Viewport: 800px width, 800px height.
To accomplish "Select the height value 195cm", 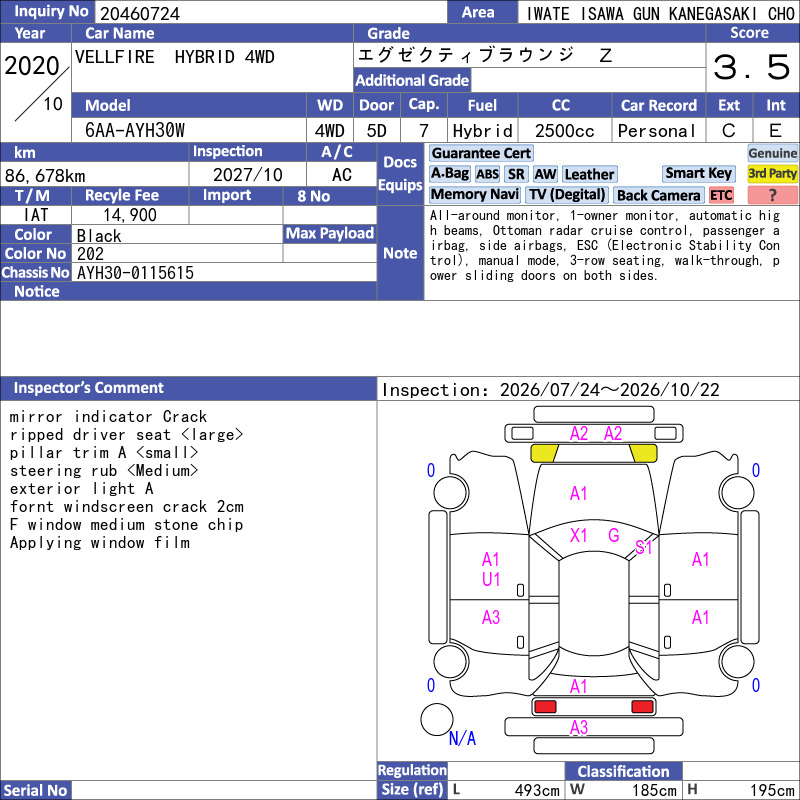I will pyautogui.click(x=771, y=790).
